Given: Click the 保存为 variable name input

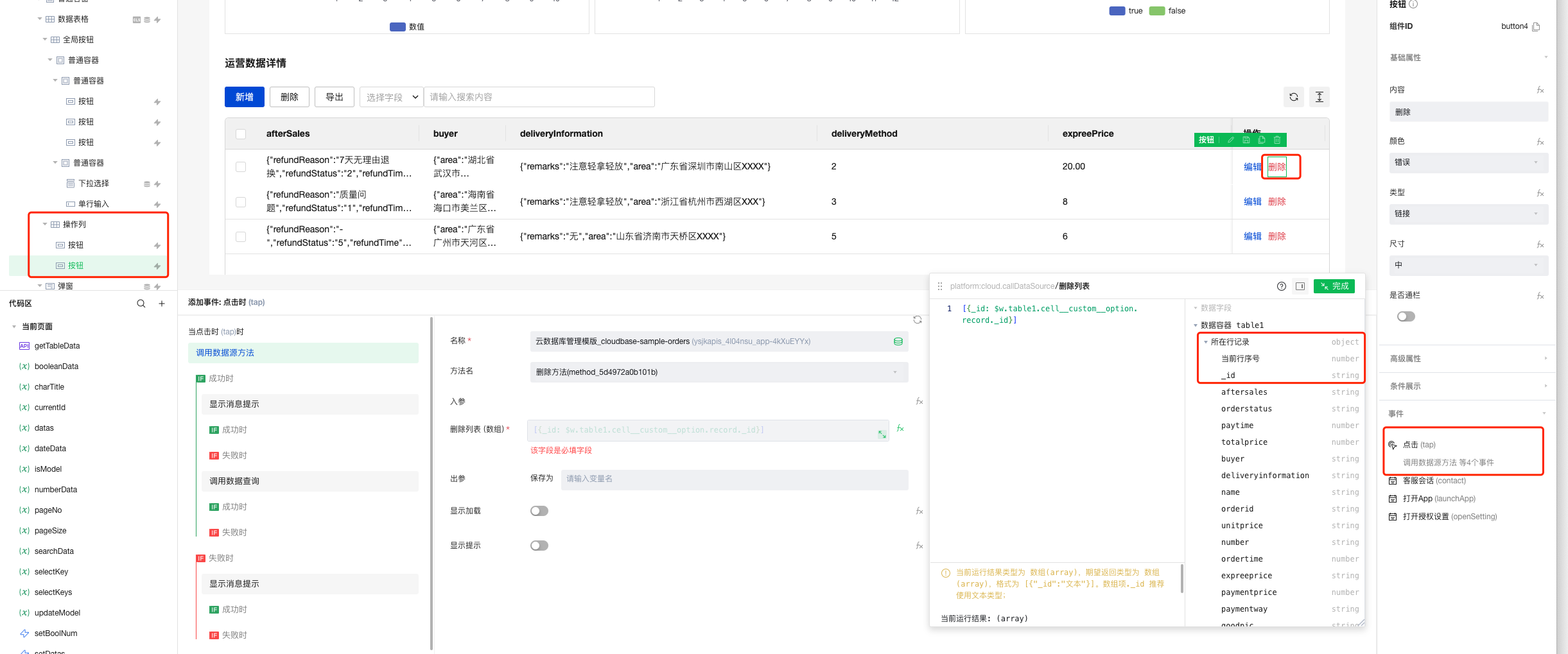Looking at the screenshot, I should click(x=735, y=479).
